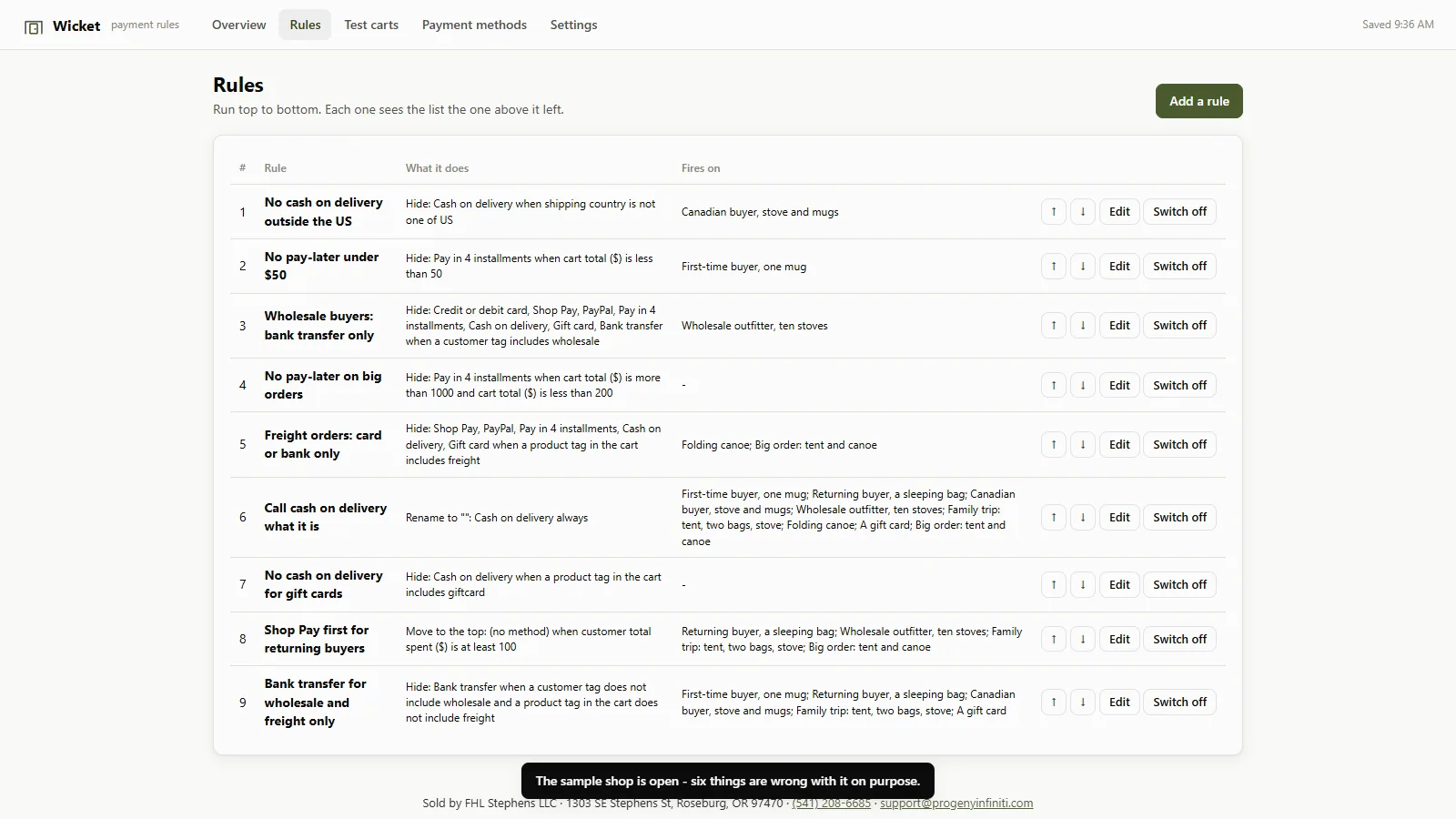Image resolution: width=1456 pixels, height=819 pixels.
Task: Click 'Wholesale outfitter, ten stoves' in rule 3's Fires on cell
Action: [x=754, y=326]
